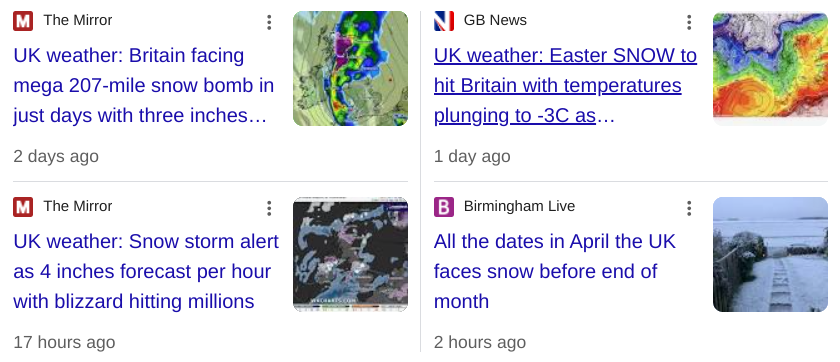Image resolution: width=840 pixels, height=362 pixels.
Task: Click dark WXCharts snow map thumbnail
Action: coord(350,254)
